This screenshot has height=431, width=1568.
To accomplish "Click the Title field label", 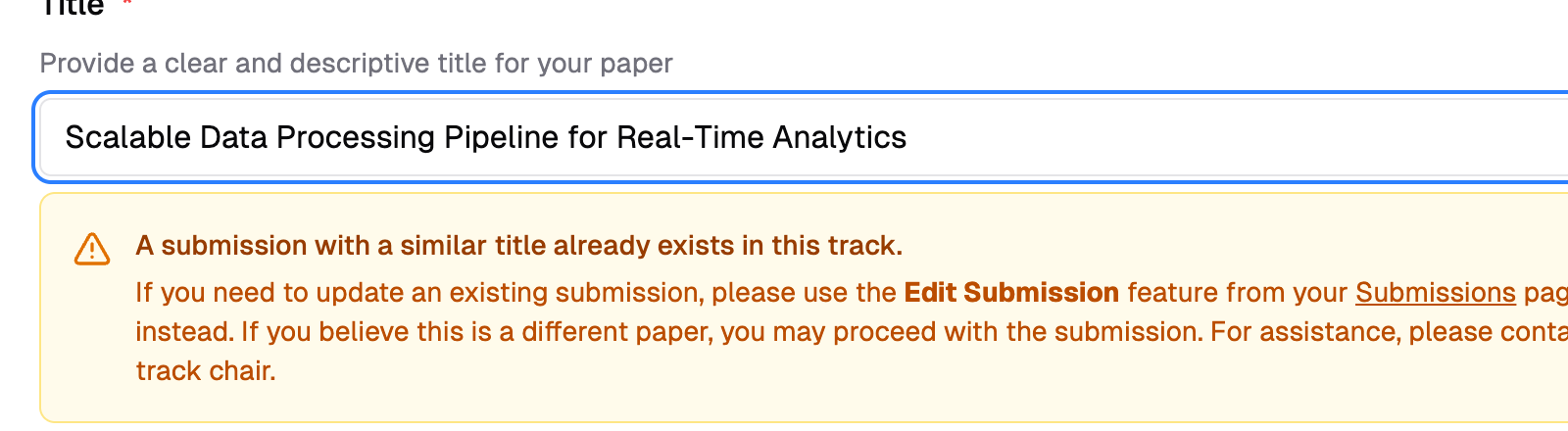I will coord(72,7).
